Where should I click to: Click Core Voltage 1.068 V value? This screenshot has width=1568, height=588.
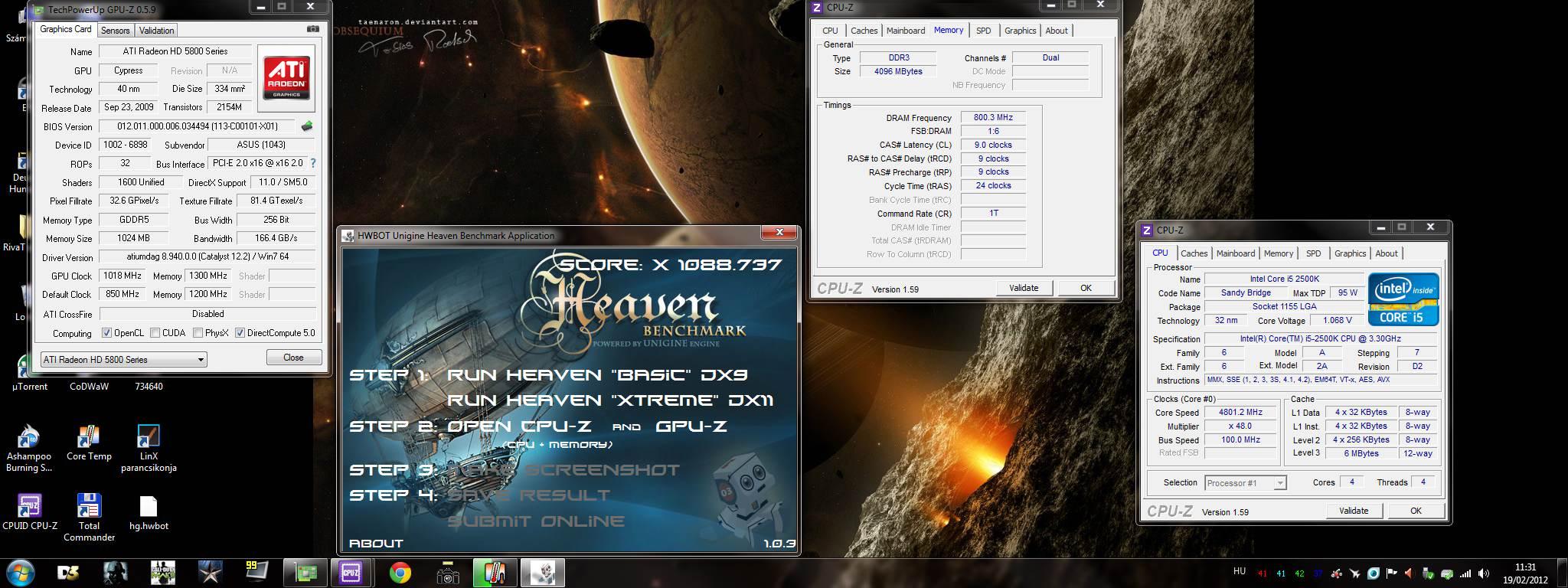coord(1337,321)
